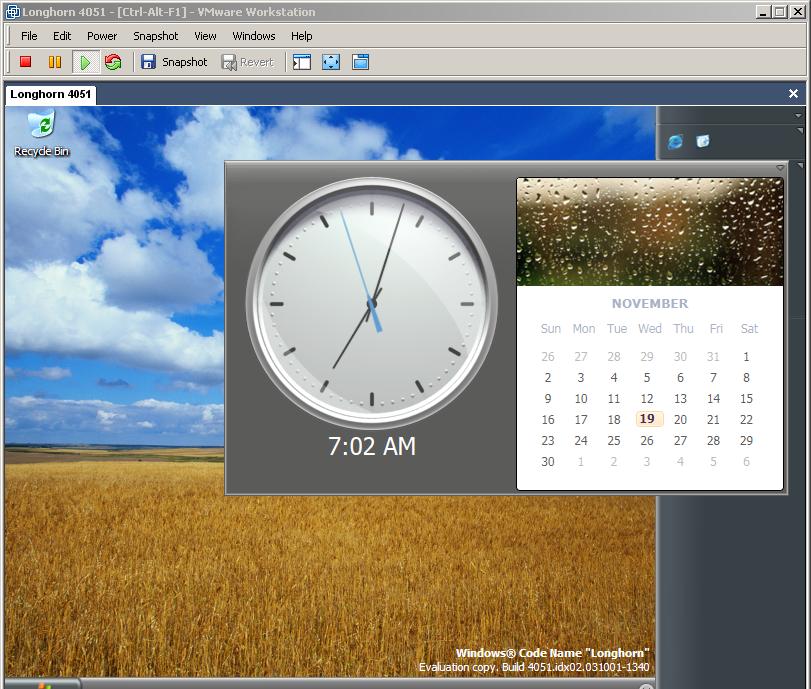The width and height of the screenshot is (811, 689).
Task: Minimize the VMware Workstation window
Action: click(763, 11)
